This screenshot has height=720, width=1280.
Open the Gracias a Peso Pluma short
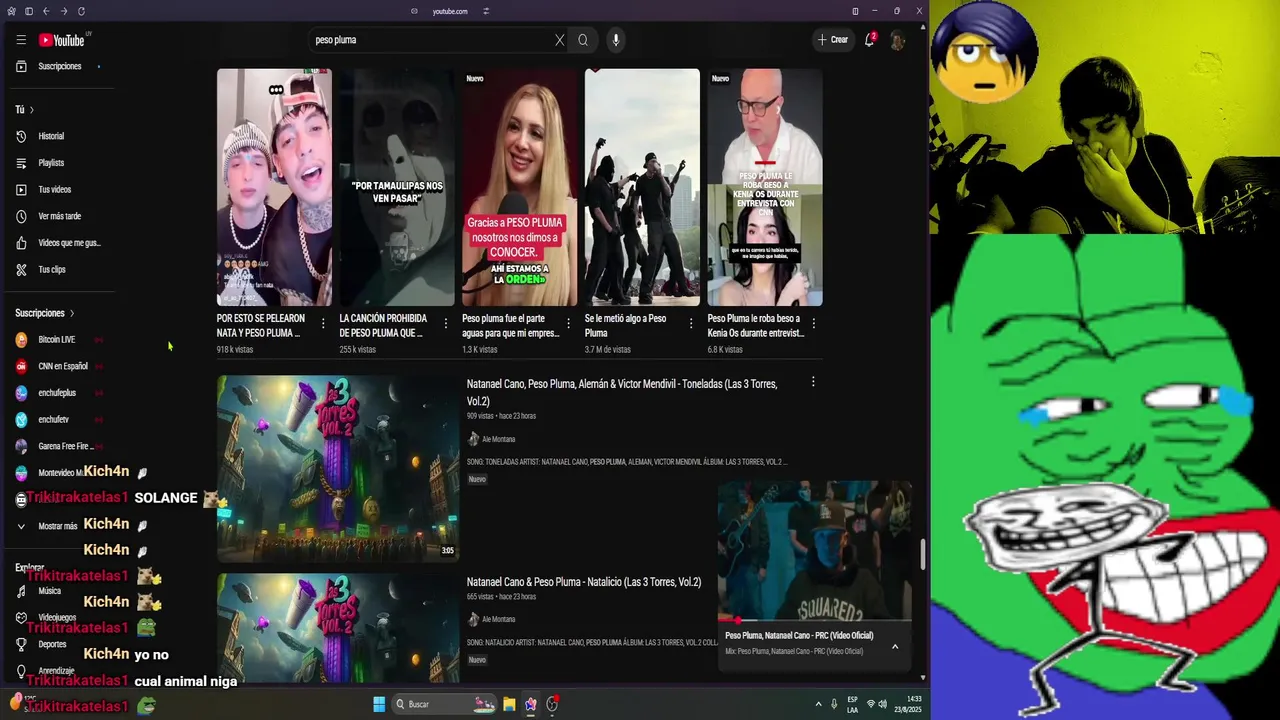tap(519, 187)
